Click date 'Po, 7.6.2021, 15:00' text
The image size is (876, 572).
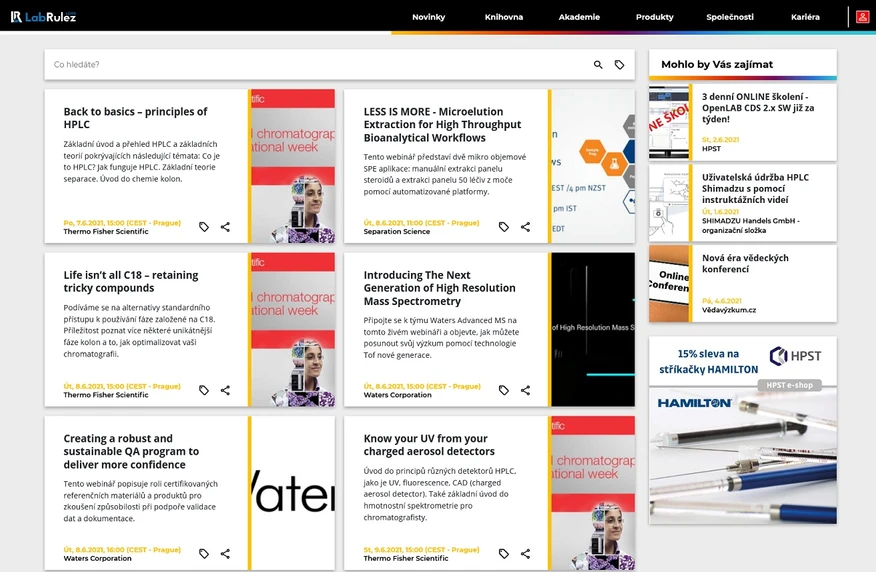(x=122, y=223)
